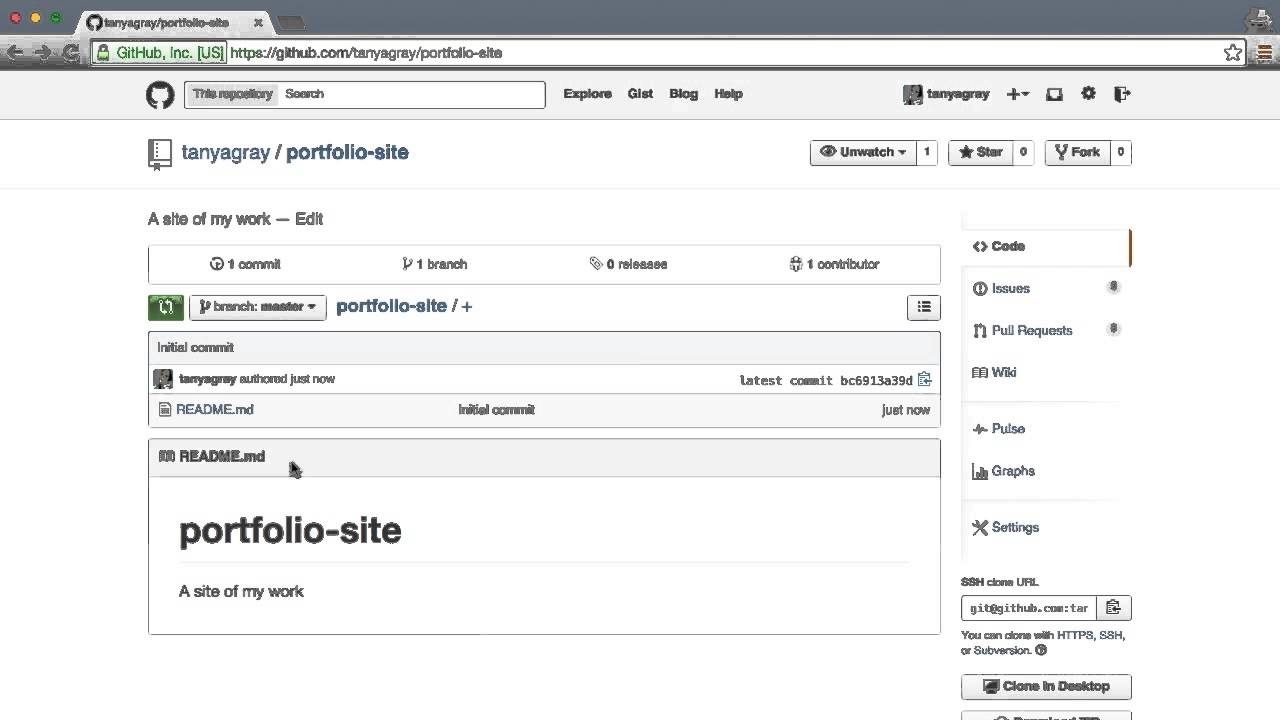Click the browser address bar URL
The width and height of the screenshot is (1280, 720).
(x=366, y=53)
